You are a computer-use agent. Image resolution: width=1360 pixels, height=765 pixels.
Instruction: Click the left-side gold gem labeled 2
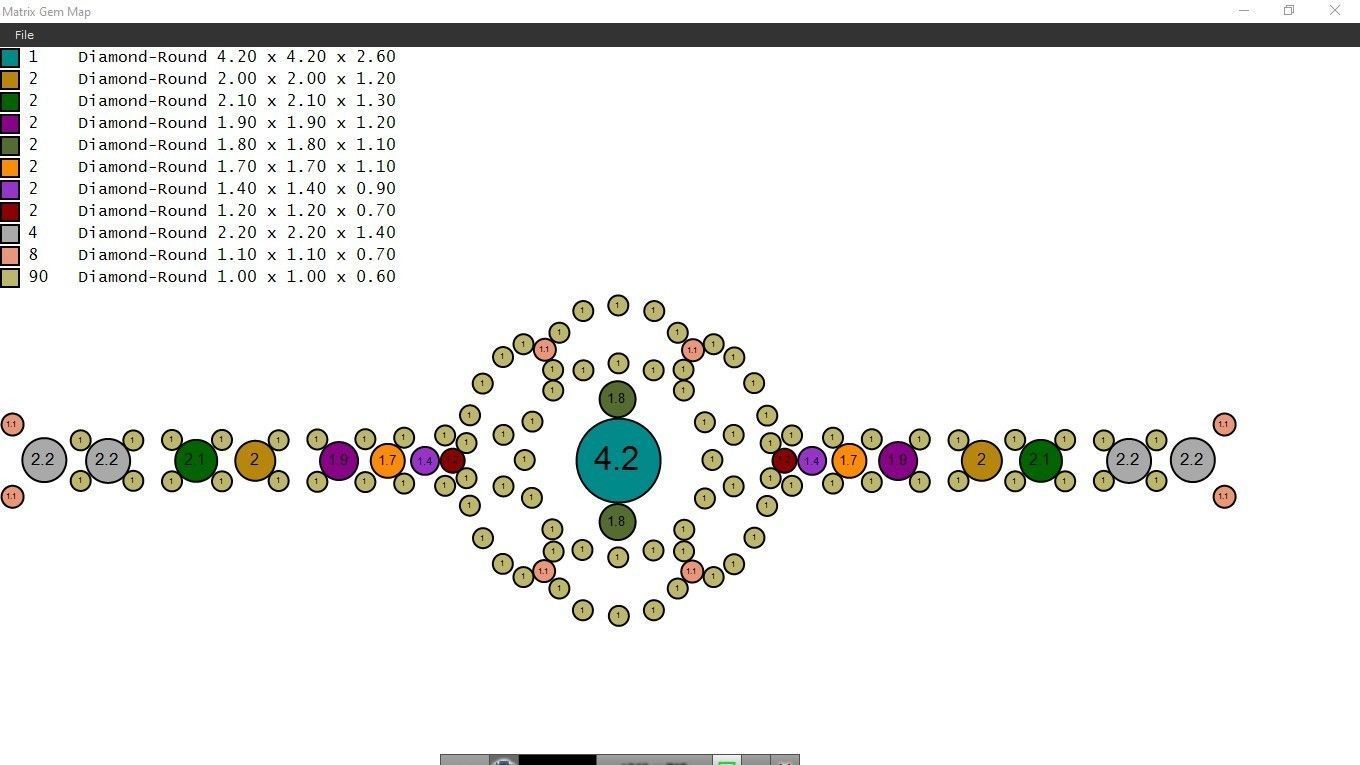pyautogui.click(x=255, y=460)
